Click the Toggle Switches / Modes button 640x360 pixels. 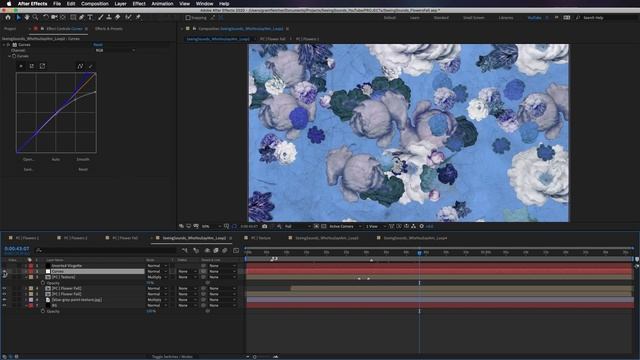[x=172, y=356]
